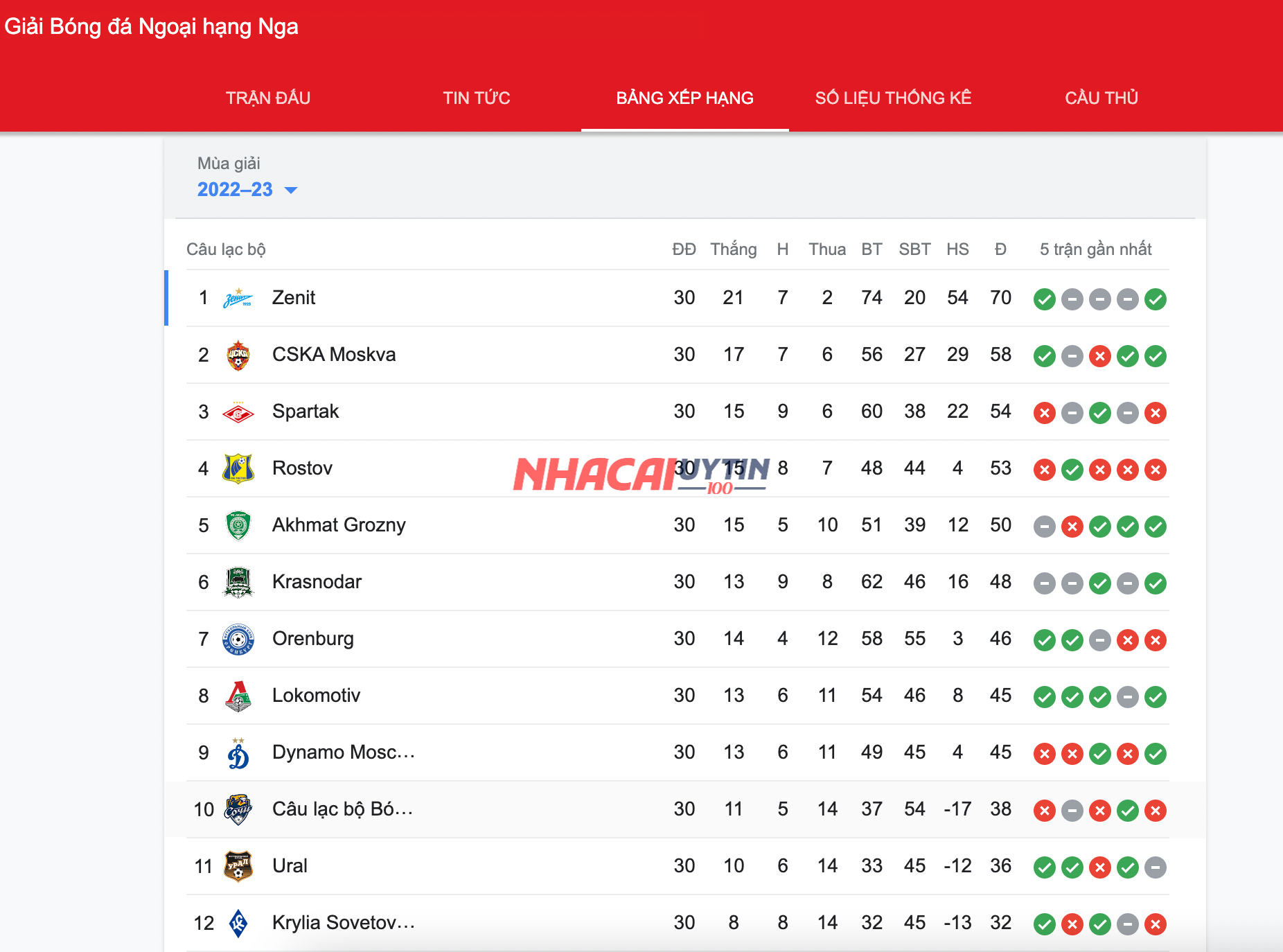Viewport: 1283px width, 952px height.
Task: Go to the CẦU THỦ tab
Action: [1101, 98]
